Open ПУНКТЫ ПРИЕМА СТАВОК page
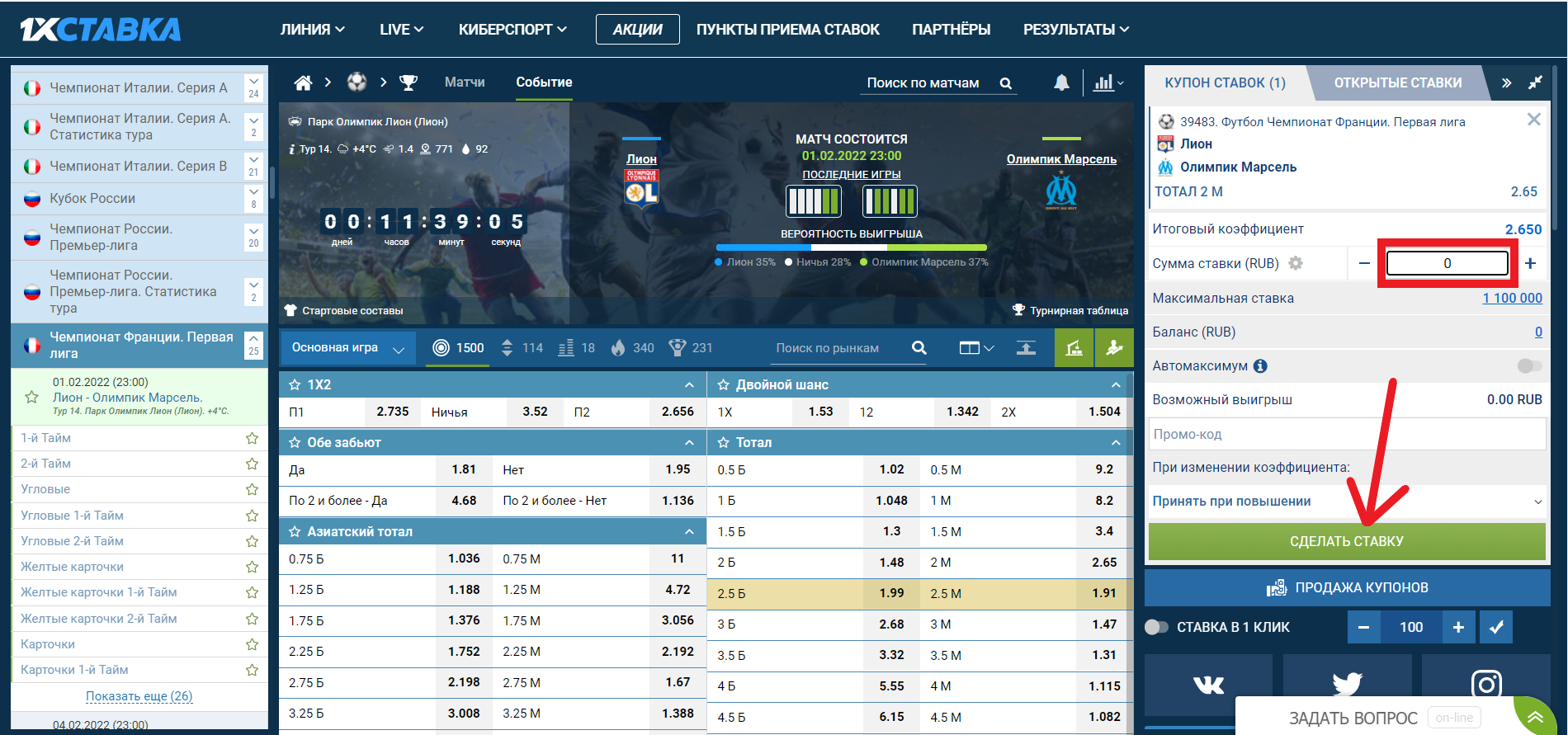This screenshot has width=1568, height=735. point(788,30)
